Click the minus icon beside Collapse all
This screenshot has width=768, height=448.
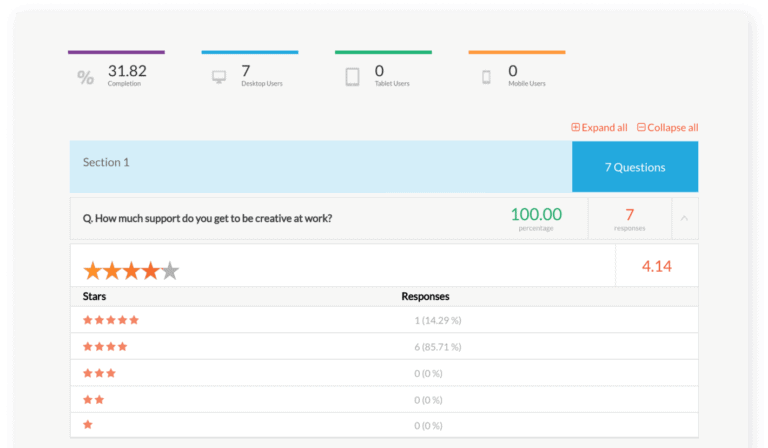[x=641, y=128]
